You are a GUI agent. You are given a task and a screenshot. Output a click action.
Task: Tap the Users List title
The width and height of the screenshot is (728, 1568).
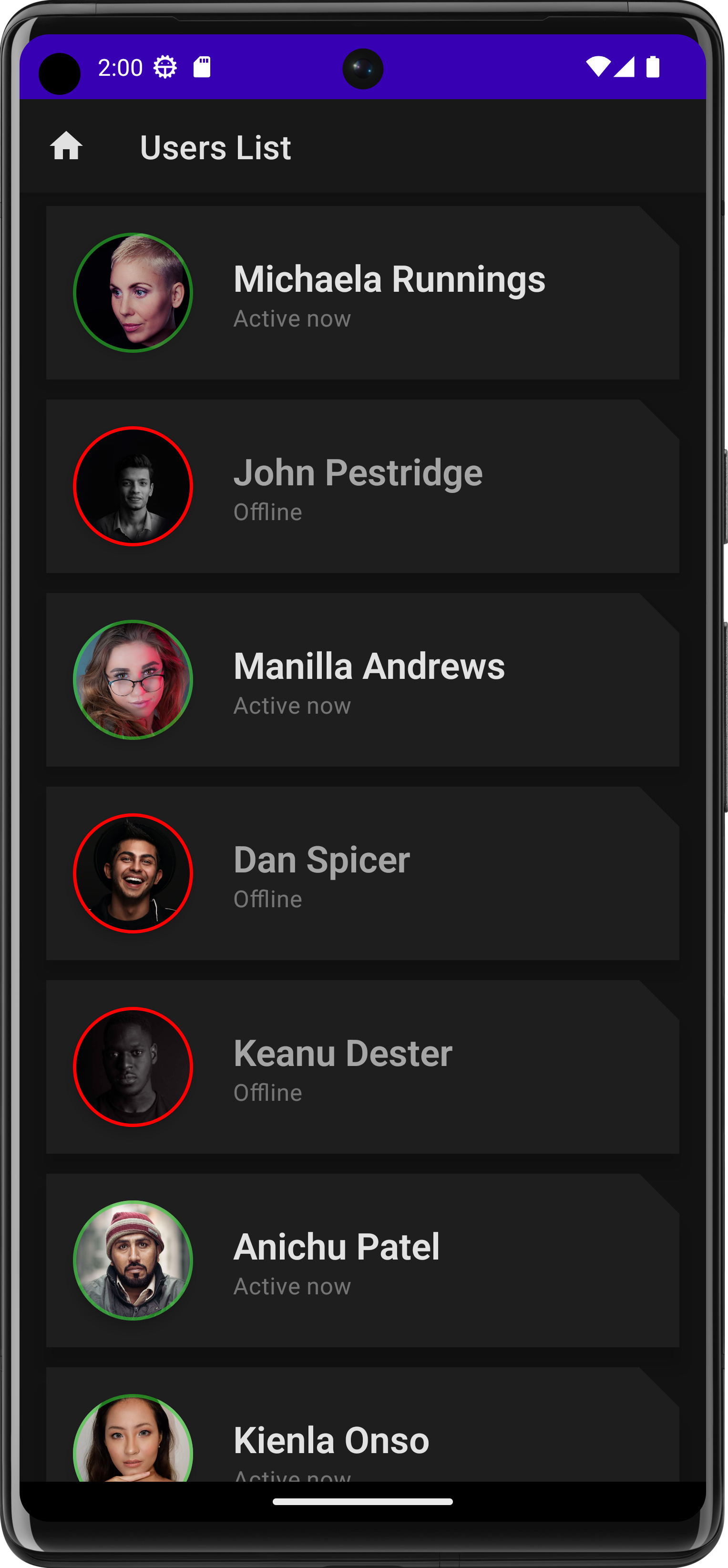[x=215, y=148]
